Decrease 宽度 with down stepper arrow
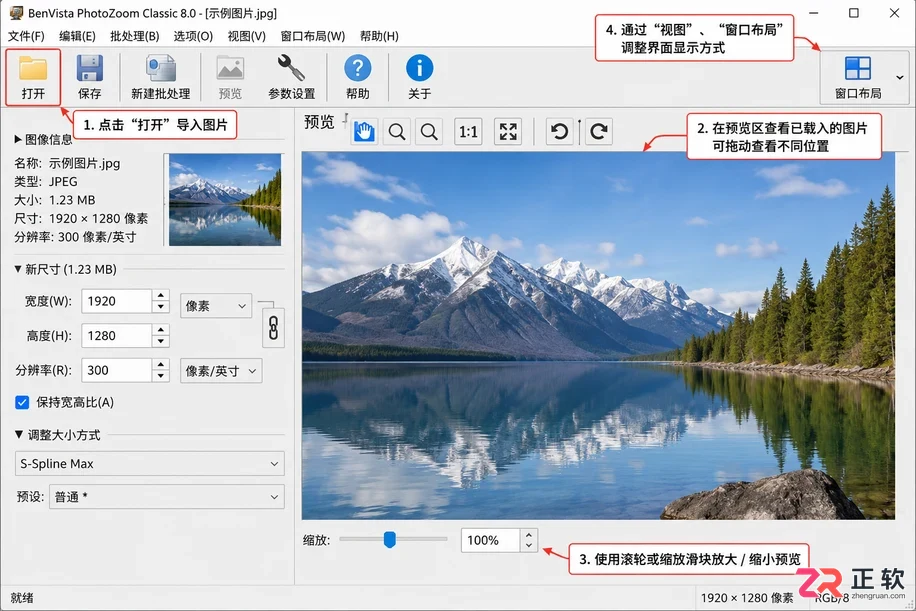 (x=161, y=307)
